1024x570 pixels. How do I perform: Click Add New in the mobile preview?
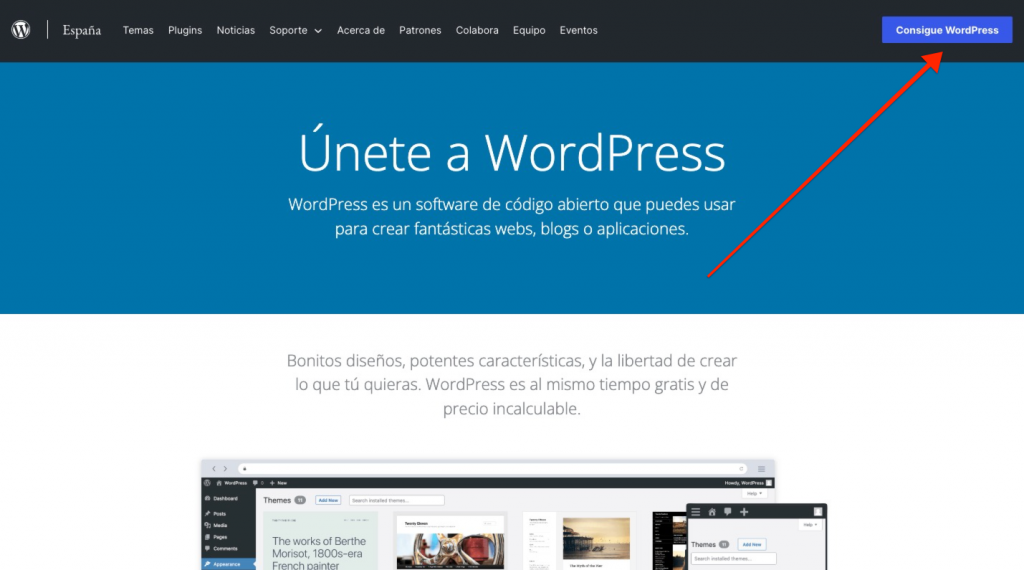(x=752, y=545)
